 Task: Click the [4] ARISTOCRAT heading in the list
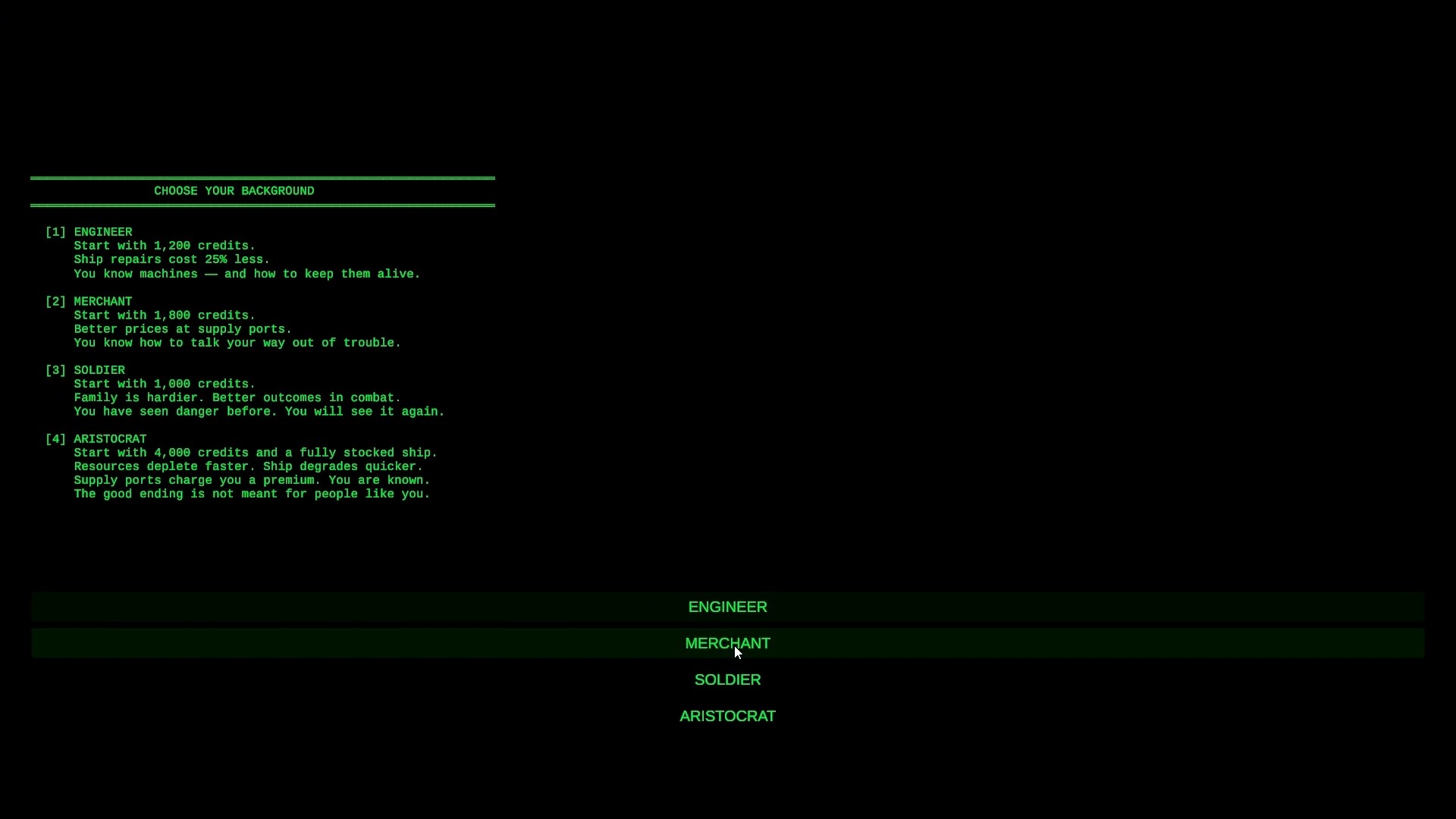pos(96,439)
